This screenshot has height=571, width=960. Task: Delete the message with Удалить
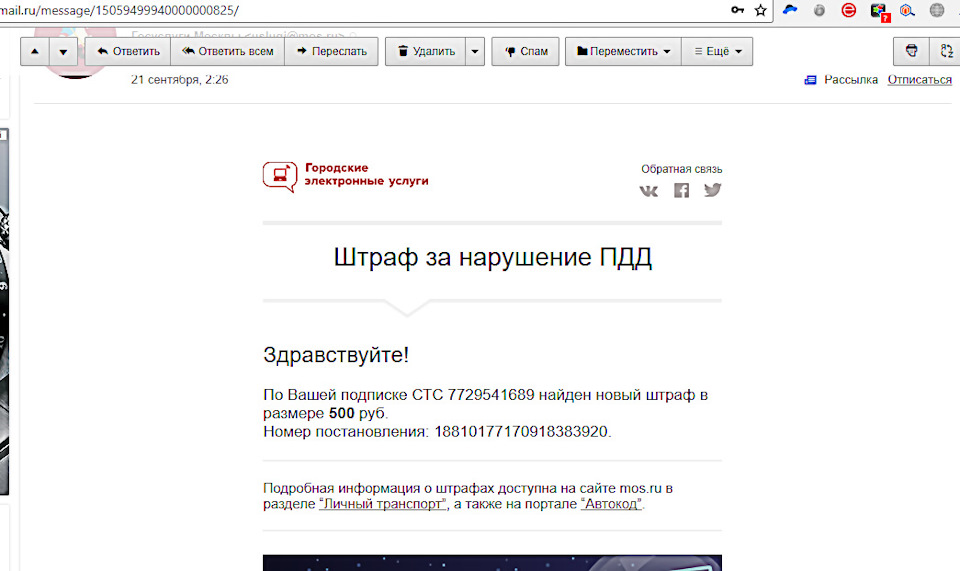click(x=425, y=52)
